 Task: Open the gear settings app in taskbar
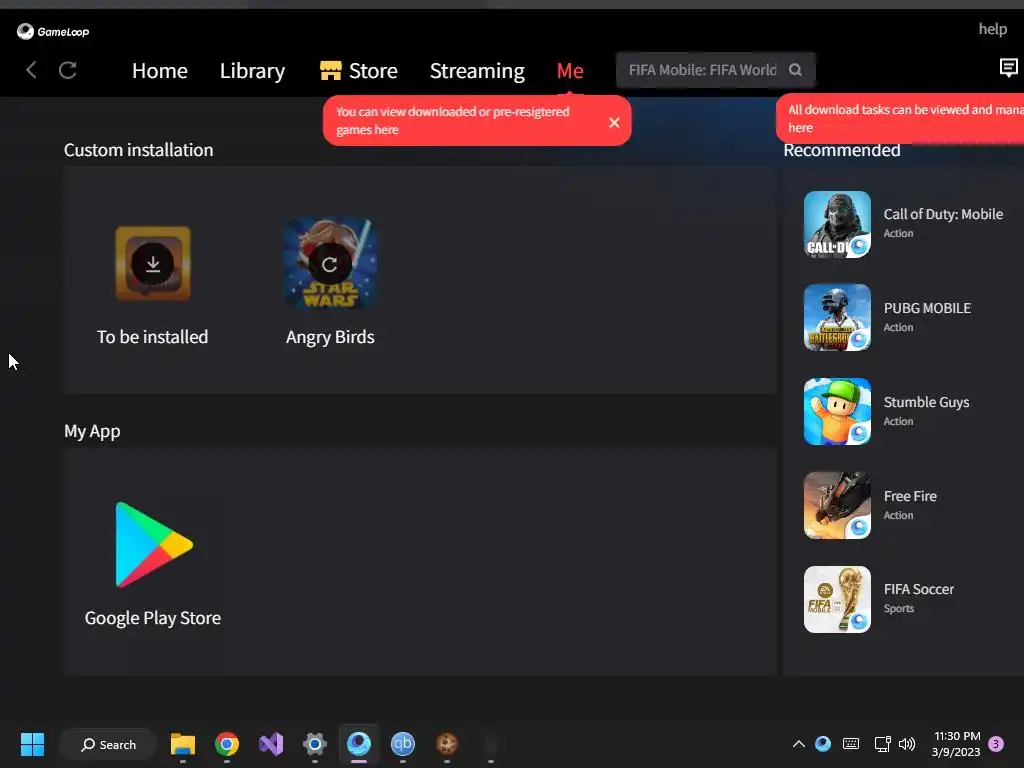(x=315, y=744)
